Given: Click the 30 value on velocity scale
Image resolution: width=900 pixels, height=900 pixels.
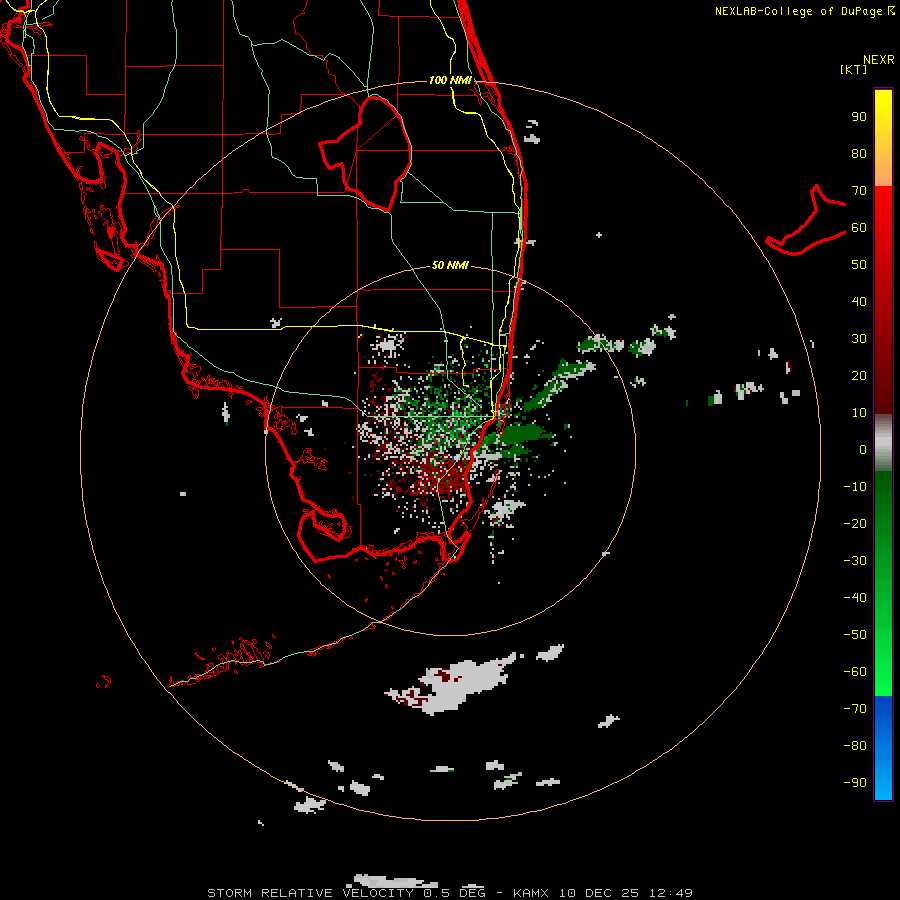Looking at the screenshot, I should (859, 339).
